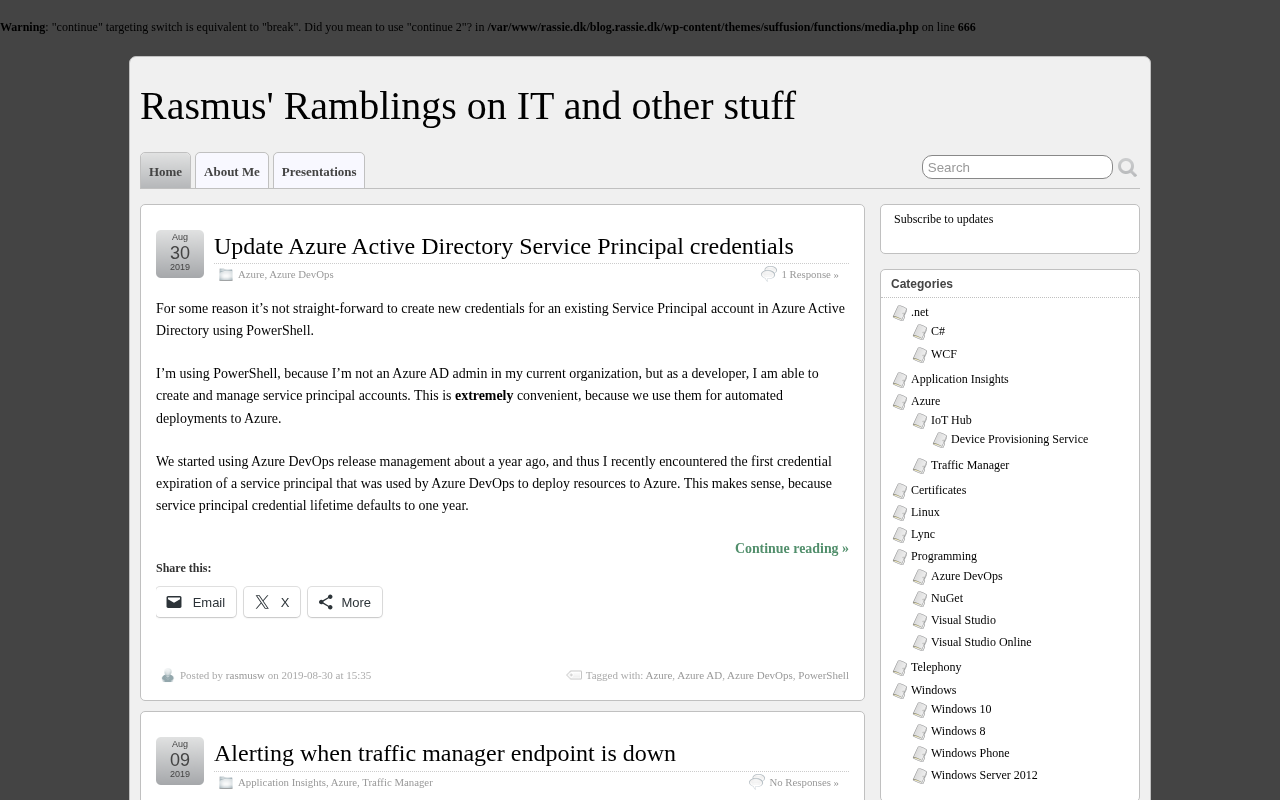Open the Windows Server 2012 category
This screenshot has width=1280, height=800.
[983, 775]
